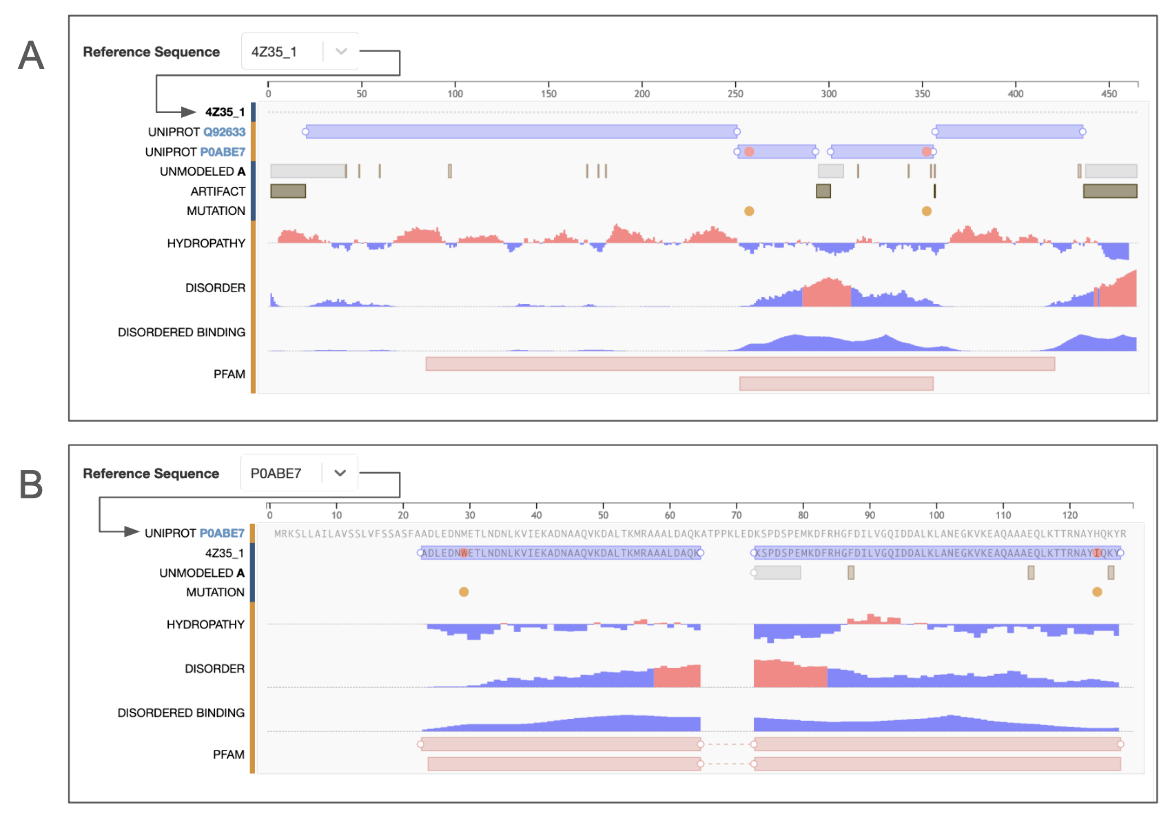Select leftmost artifact block in panel A
Screen dimensions: 1170x816
point(288,191)
